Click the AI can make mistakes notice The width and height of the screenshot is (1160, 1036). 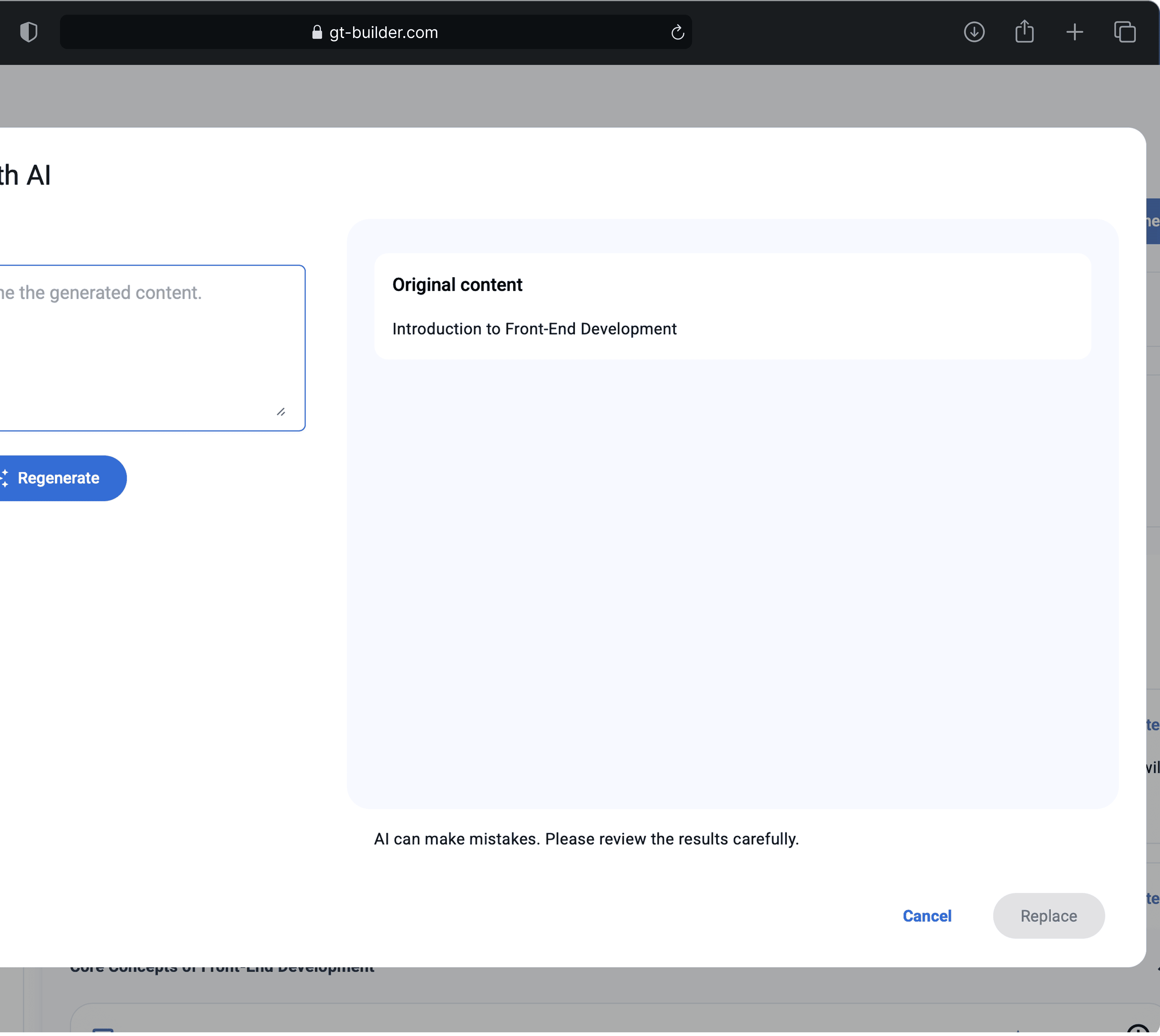tap(586, 839)
